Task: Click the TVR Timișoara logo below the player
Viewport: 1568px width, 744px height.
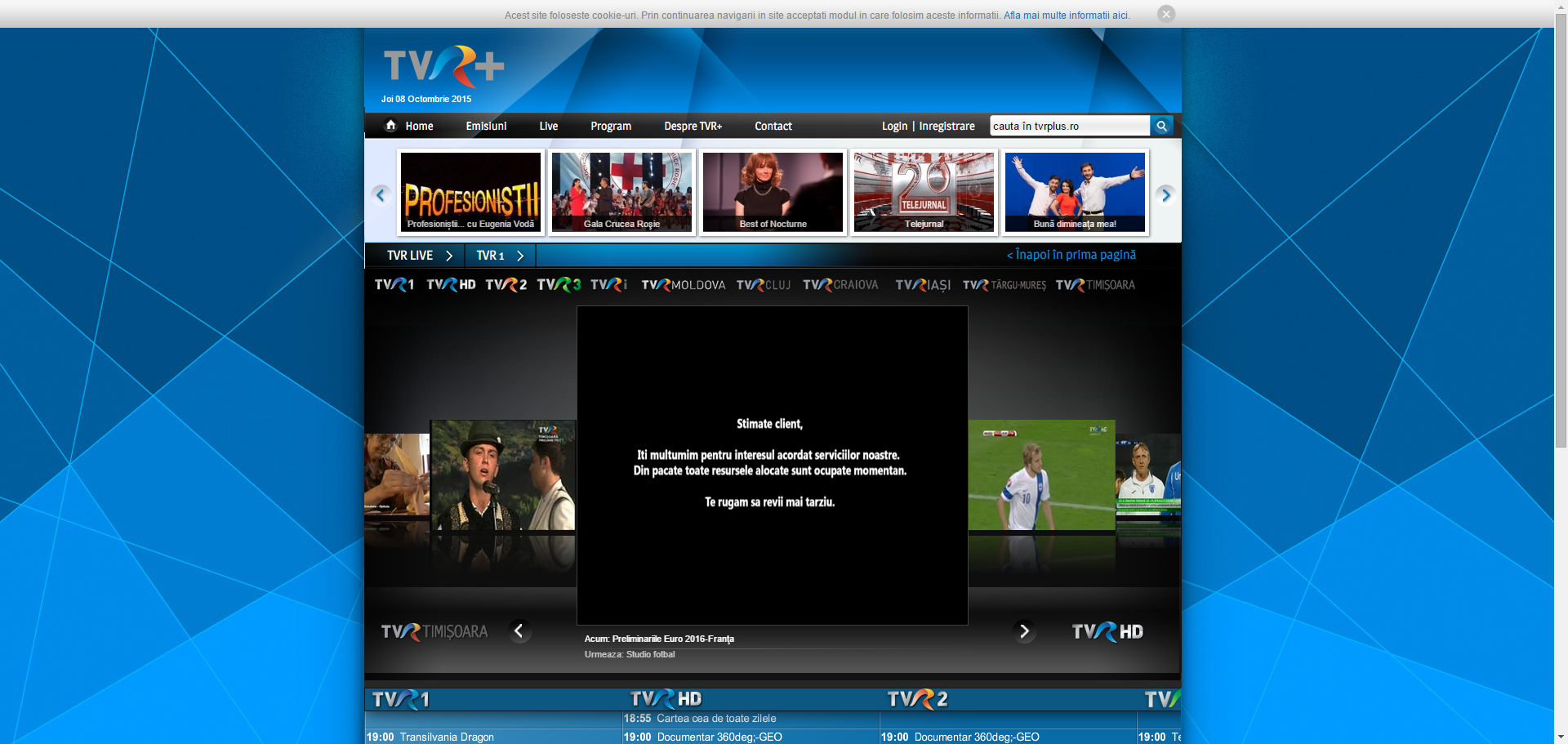Action: (x=434, y=631)
